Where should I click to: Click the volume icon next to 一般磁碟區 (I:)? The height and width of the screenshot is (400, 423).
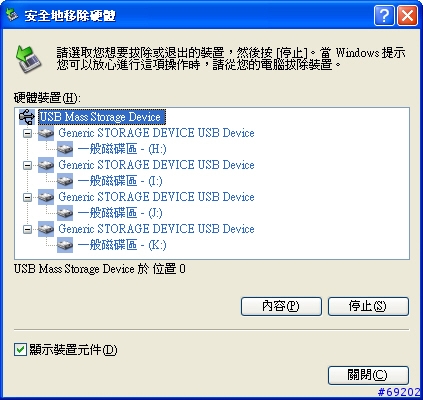click(65, 181)
